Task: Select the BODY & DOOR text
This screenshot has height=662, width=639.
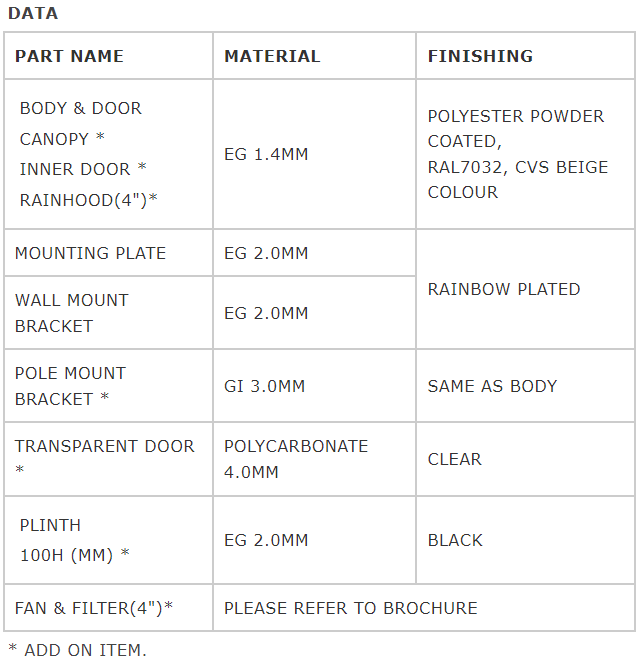Action: point(81,109)
